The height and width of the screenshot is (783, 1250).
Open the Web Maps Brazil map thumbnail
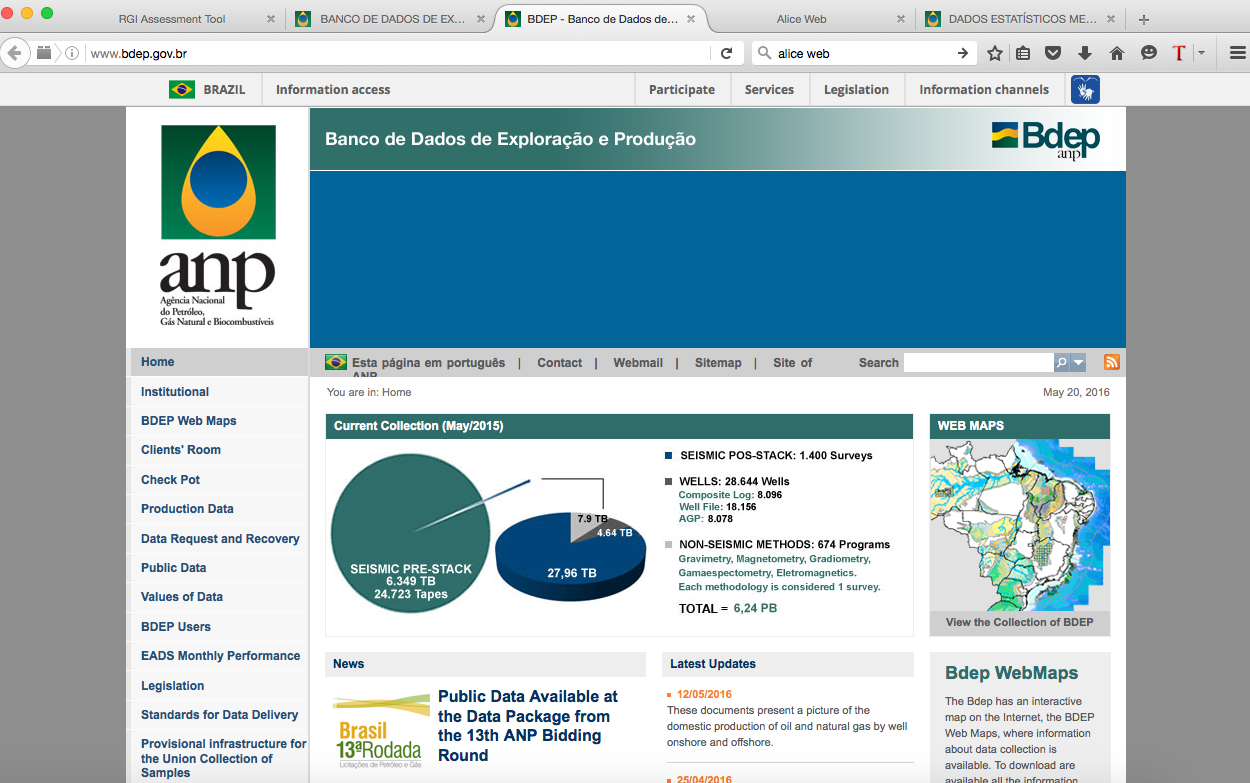1020,525
